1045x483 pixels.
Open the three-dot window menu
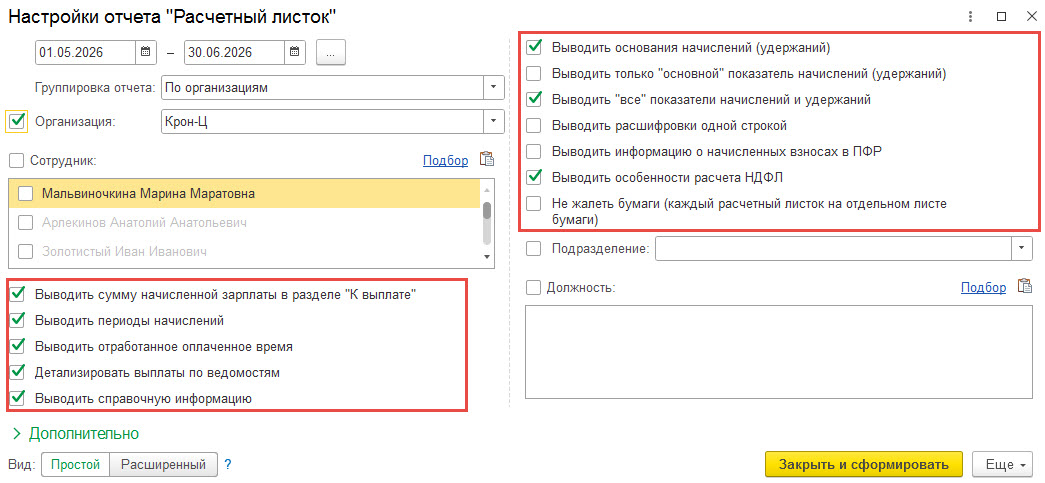pos(970,17)
